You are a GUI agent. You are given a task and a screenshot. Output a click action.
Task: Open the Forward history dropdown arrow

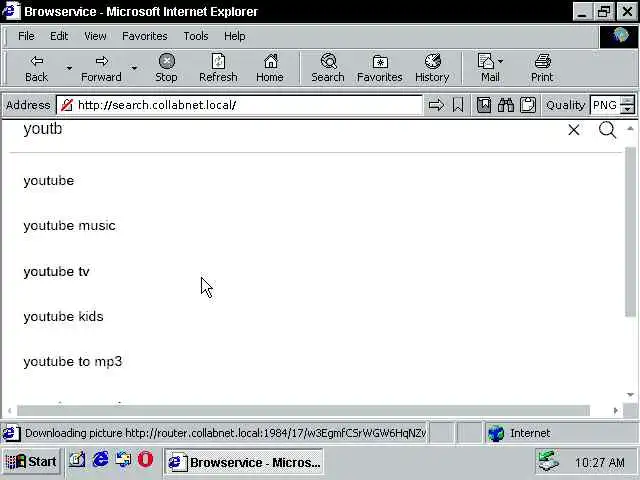click(134, 68)
